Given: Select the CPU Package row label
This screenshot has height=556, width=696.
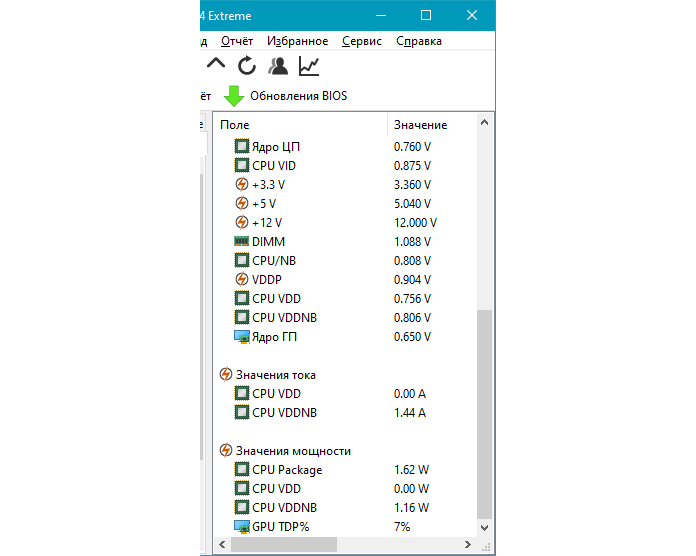Looking at the screenshot, I should (287, 470).
